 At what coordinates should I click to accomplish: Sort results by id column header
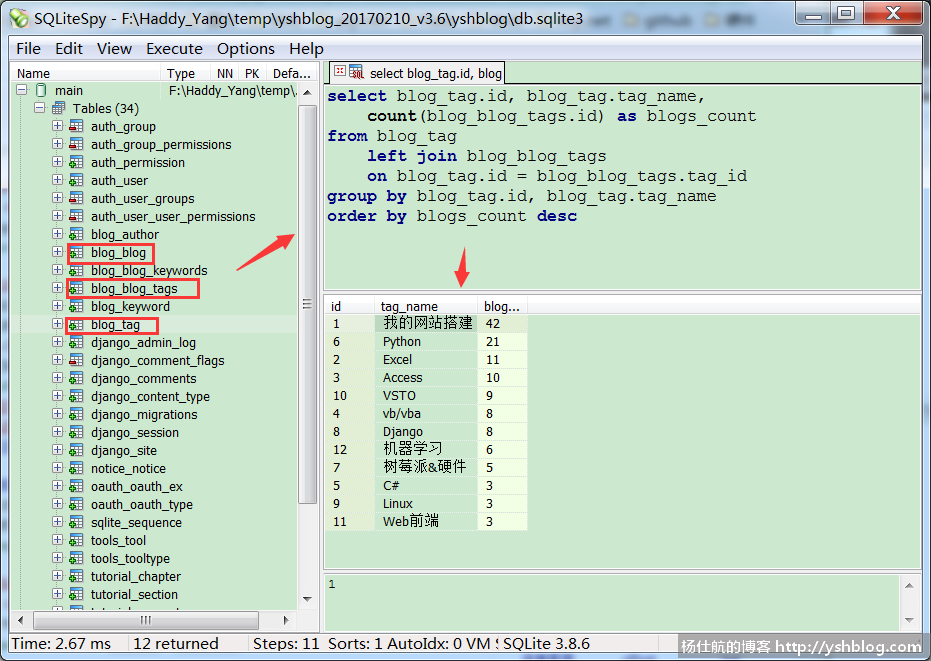click(x=350, y=306)
